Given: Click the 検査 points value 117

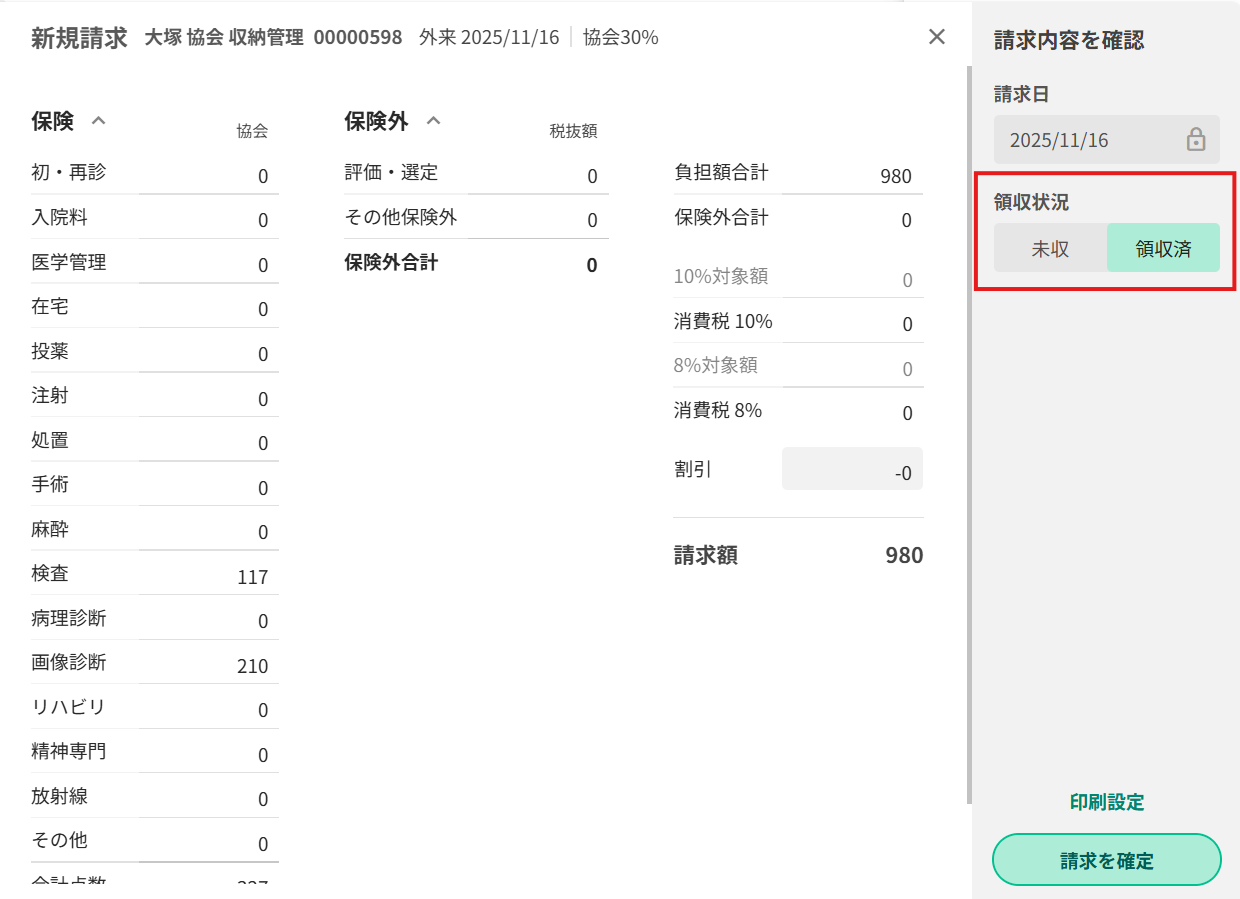Looking at the screenshot, I should pyautogui.click(x=252, y=577).
